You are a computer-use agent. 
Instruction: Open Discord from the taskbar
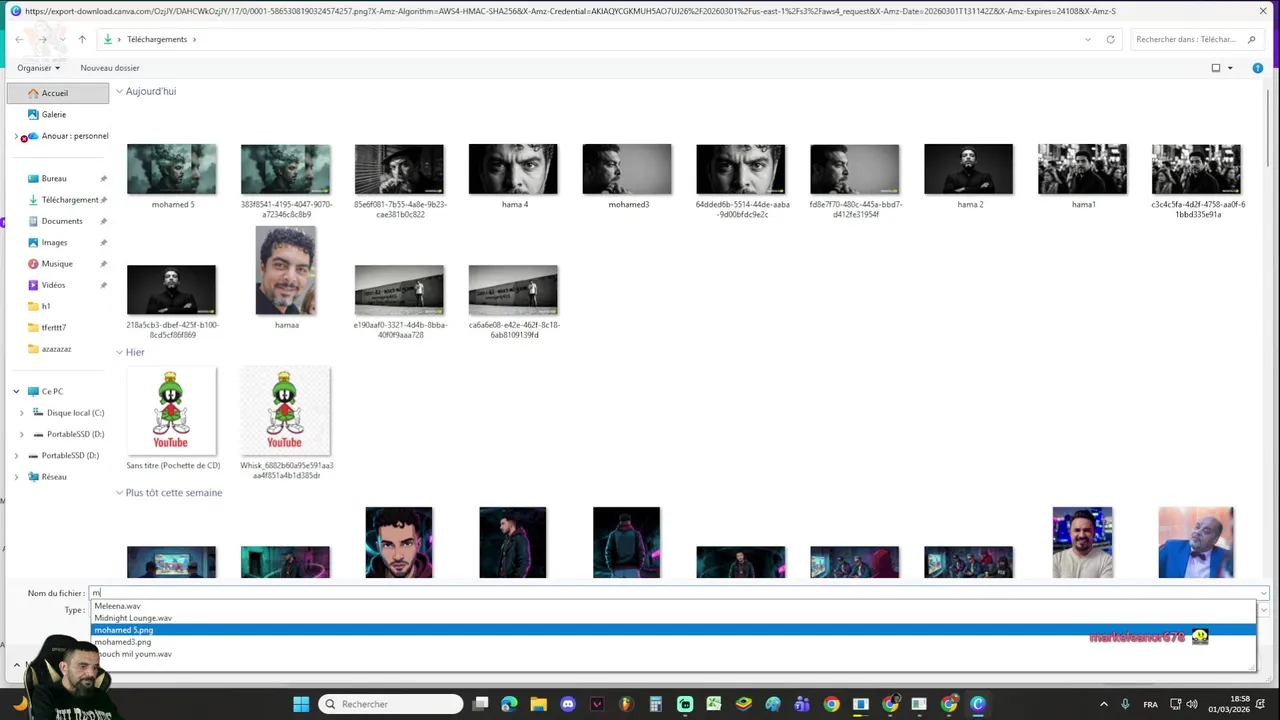(x=568, y=704)
